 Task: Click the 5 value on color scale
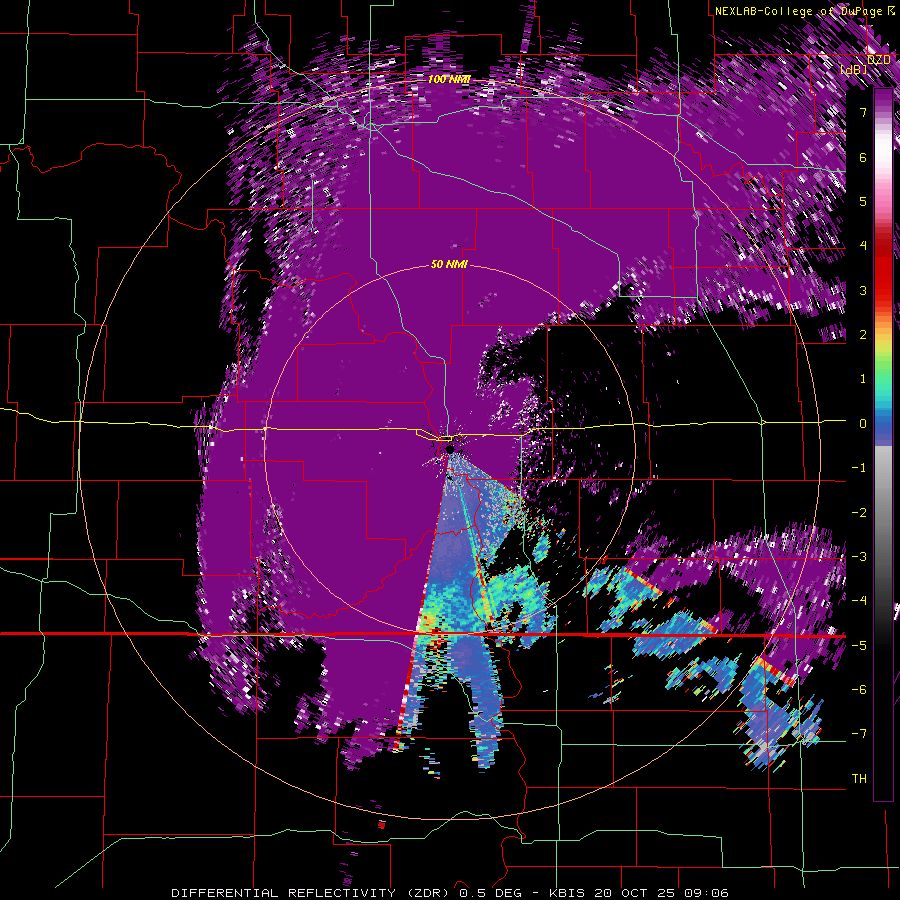863,201
